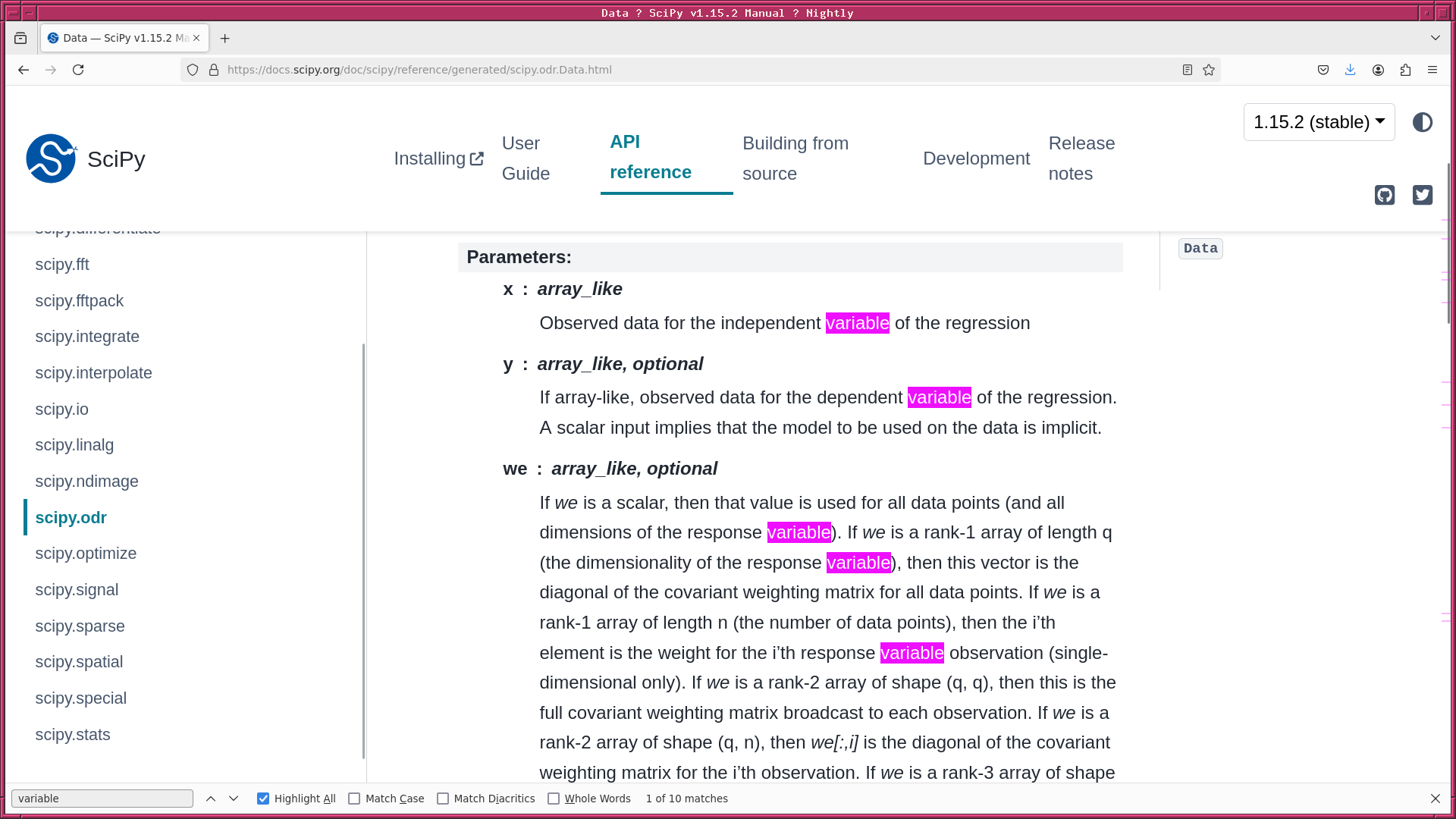Viewport: 1456px width, 819px height.
Task: Open the Firefox application hamburger menu
Action: (1432, 70)
